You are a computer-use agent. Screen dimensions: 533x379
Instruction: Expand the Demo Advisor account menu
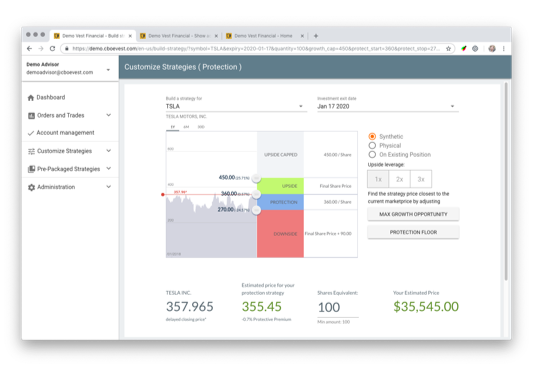[x=108, y=70]
